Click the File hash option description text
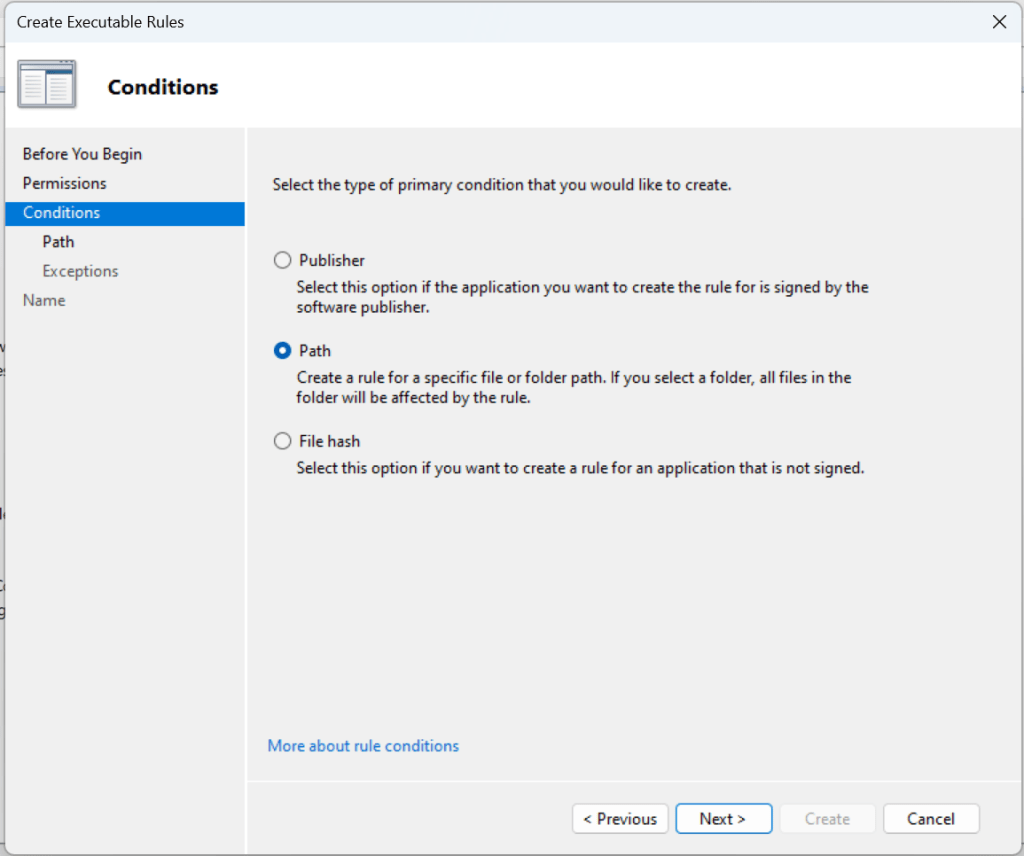 pos(579,468)
